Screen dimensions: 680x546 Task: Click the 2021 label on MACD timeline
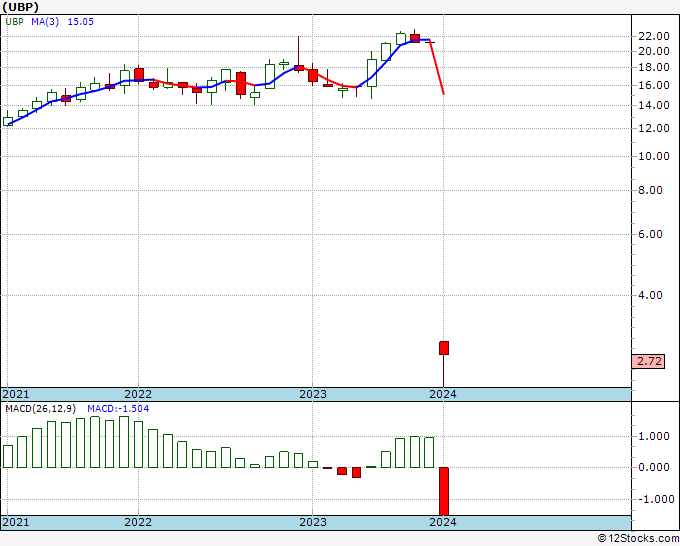tap(16, 522)
